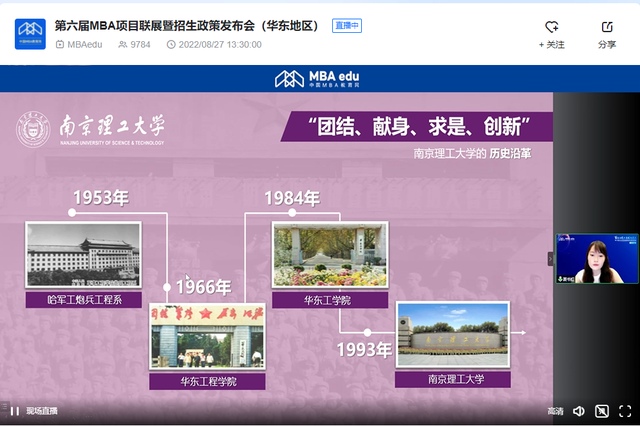This screenshot has height=426, width=640.
Task: Click the 南京理工大学 caption under 1993 photo
Action: click(453, 379)
